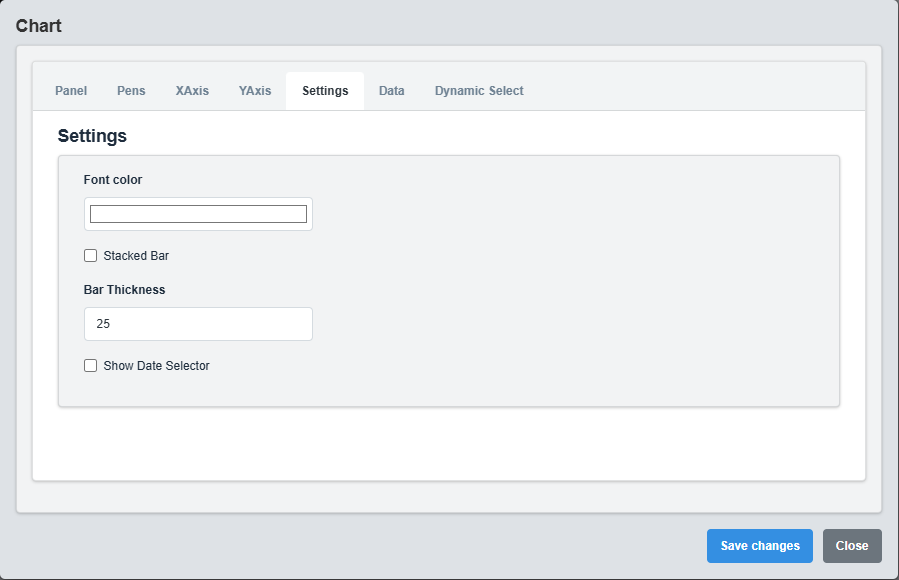Click the gray Close button
Image resolution: width=899 pixels, height=580 pixels.
click(852, 546)
